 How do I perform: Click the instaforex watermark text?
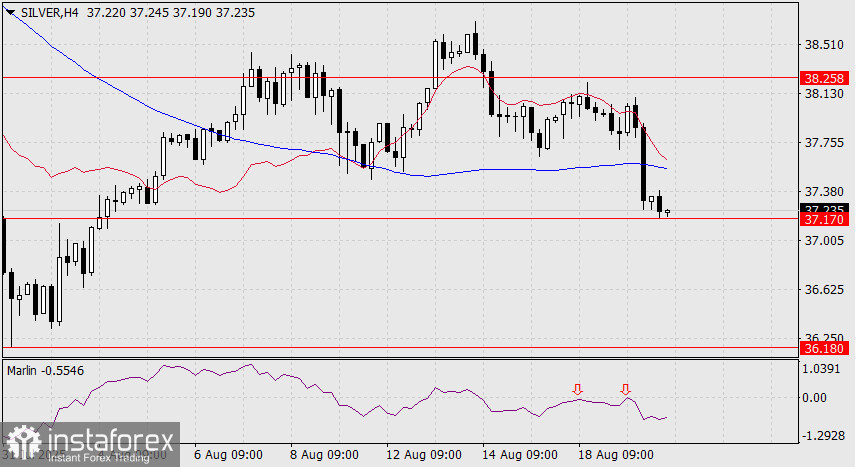click(111, 439)
